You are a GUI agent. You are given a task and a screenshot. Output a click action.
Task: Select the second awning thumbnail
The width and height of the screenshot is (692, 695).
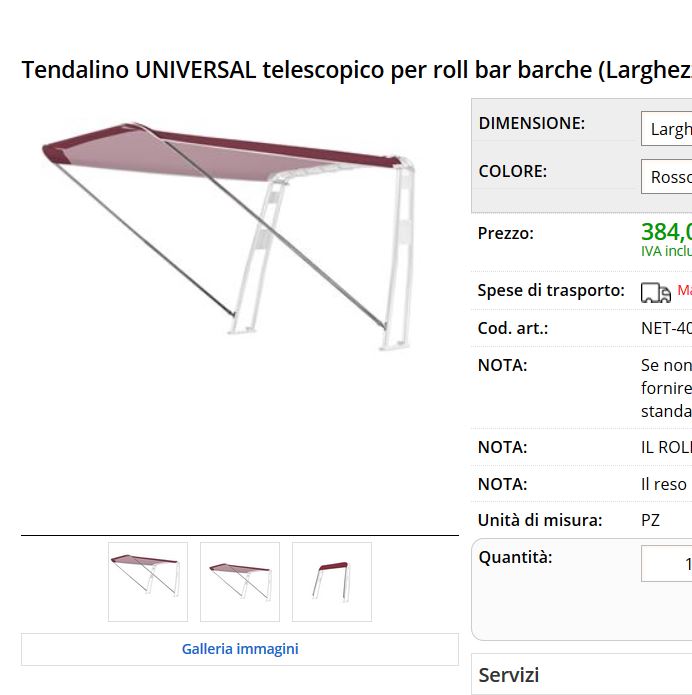click(240, 582)
